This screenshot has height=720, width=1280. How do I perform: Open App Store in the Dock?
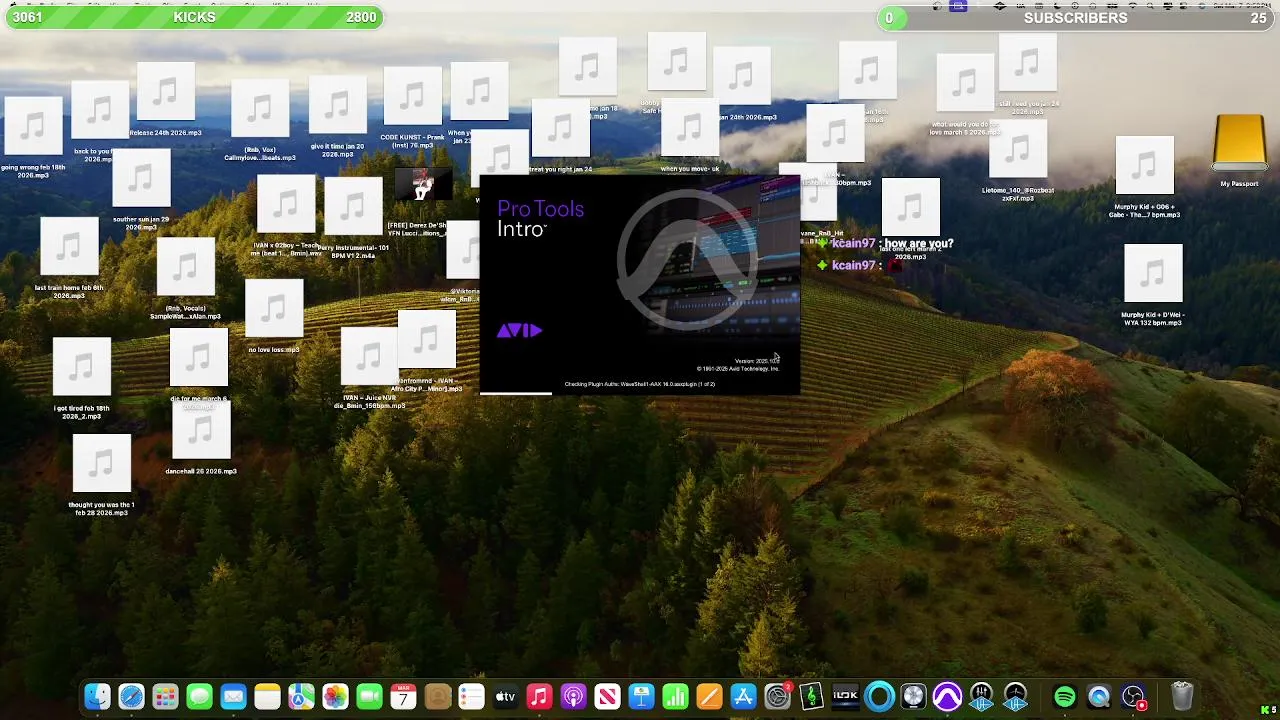pyautogui.click(x=743, y=696)
